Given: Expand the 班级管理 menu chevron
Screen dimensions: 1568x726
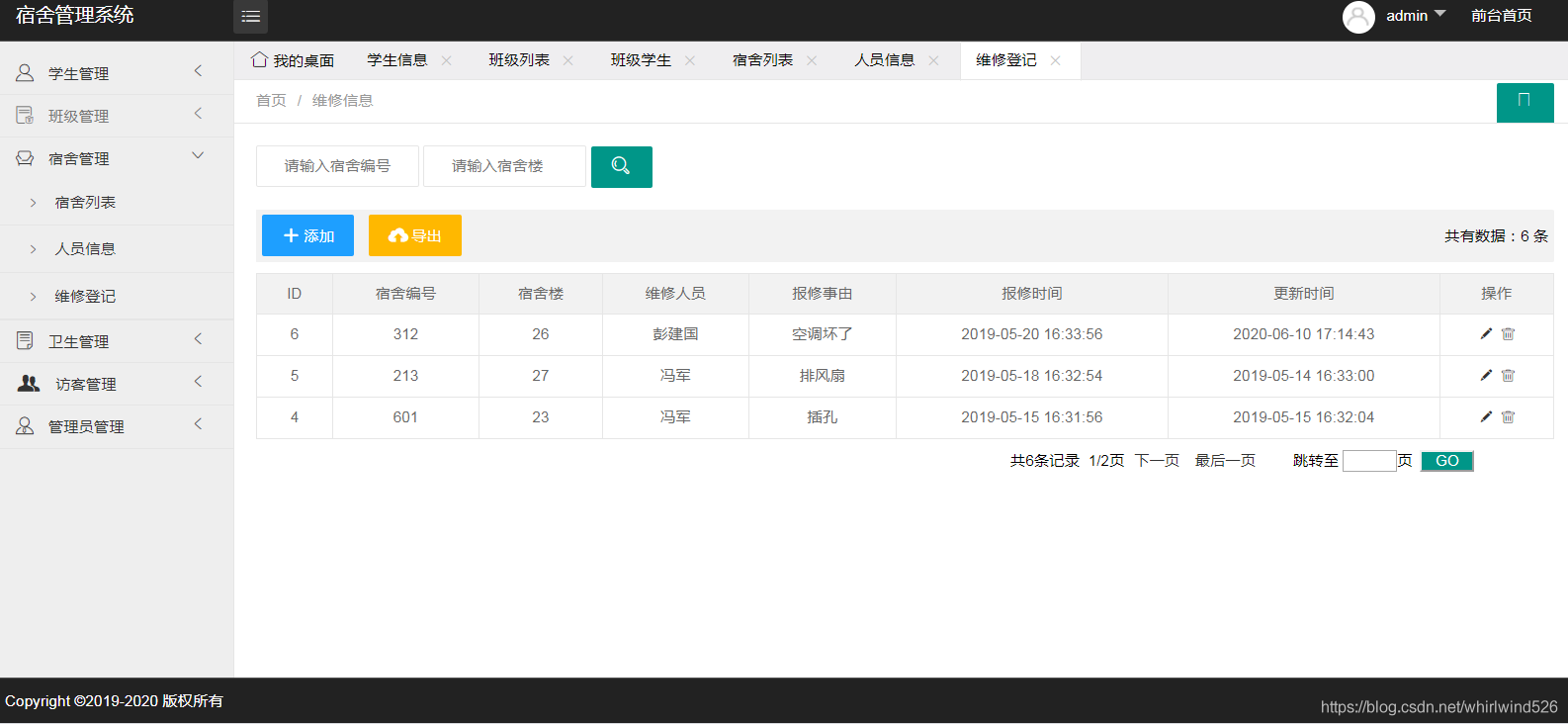Looking at the screenshot, I should coord(198,114).
